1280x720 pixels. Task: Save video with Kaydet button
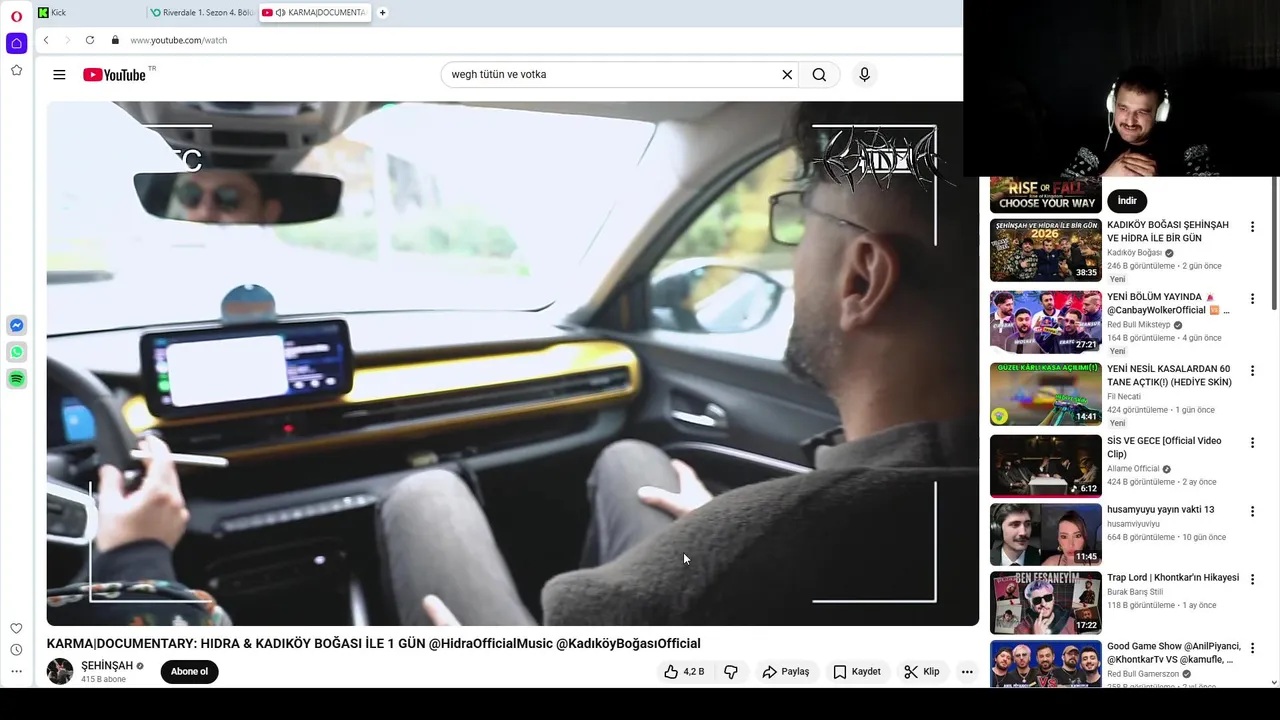point(857,672)
